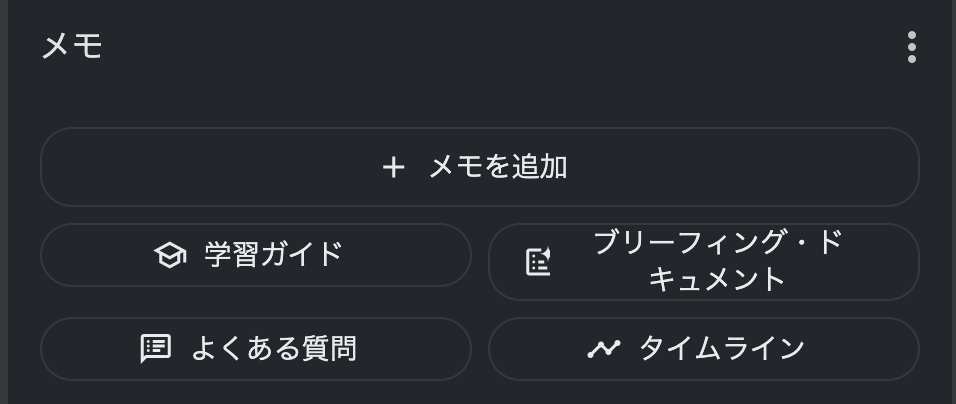The height and width of the screenshot is (404, 956).
Task: Open the three-dot options menu beside メモ
Action: click(x=911, y=47)
